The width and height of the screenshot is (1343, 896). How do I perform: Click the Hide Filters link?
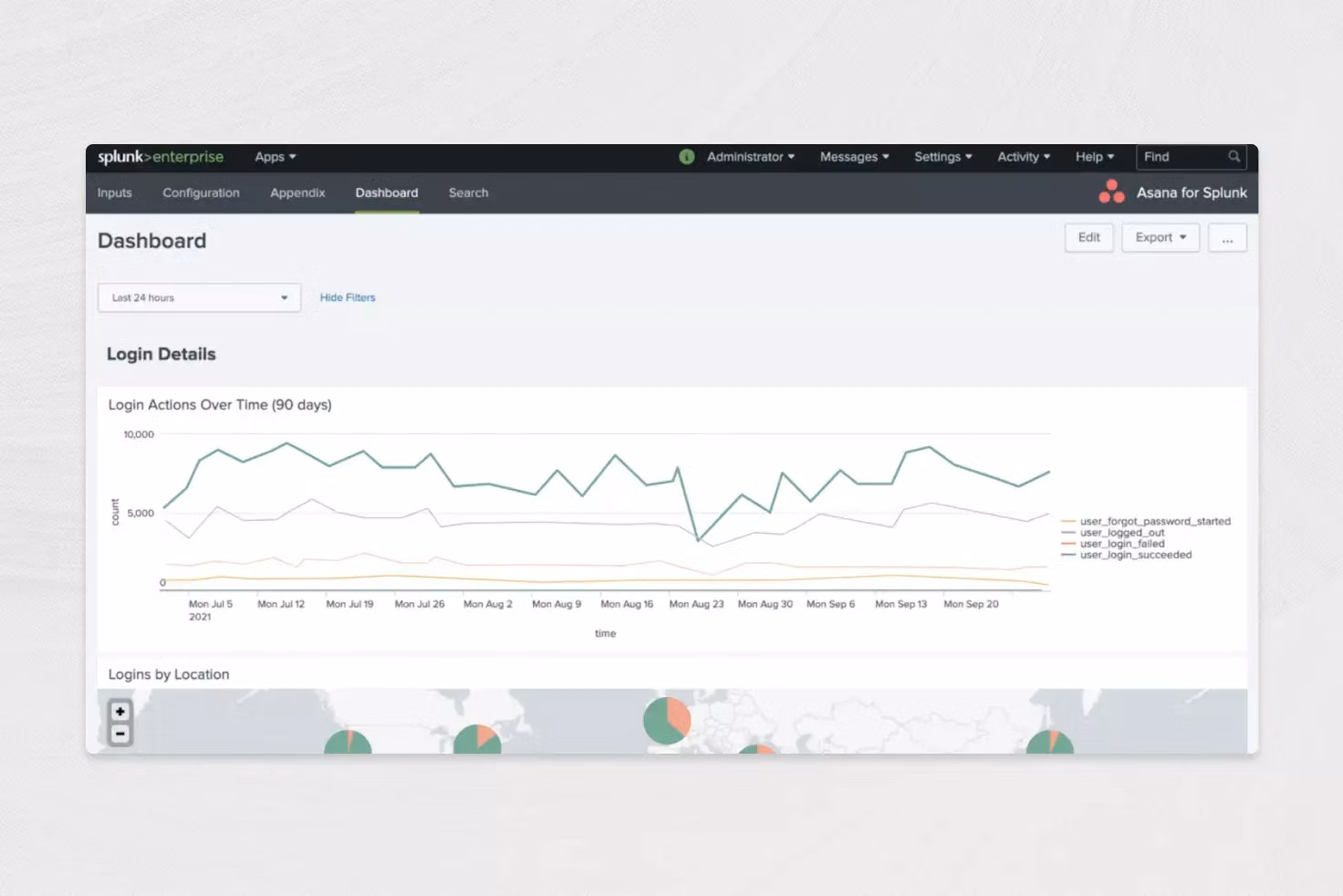pyautogui.click(x=348, y=297)
